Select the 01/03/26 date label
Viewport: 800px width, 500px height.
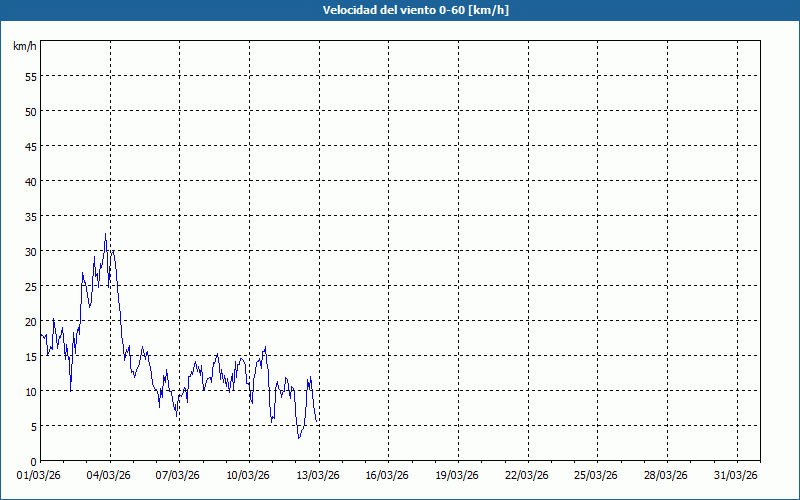(40, 474)
